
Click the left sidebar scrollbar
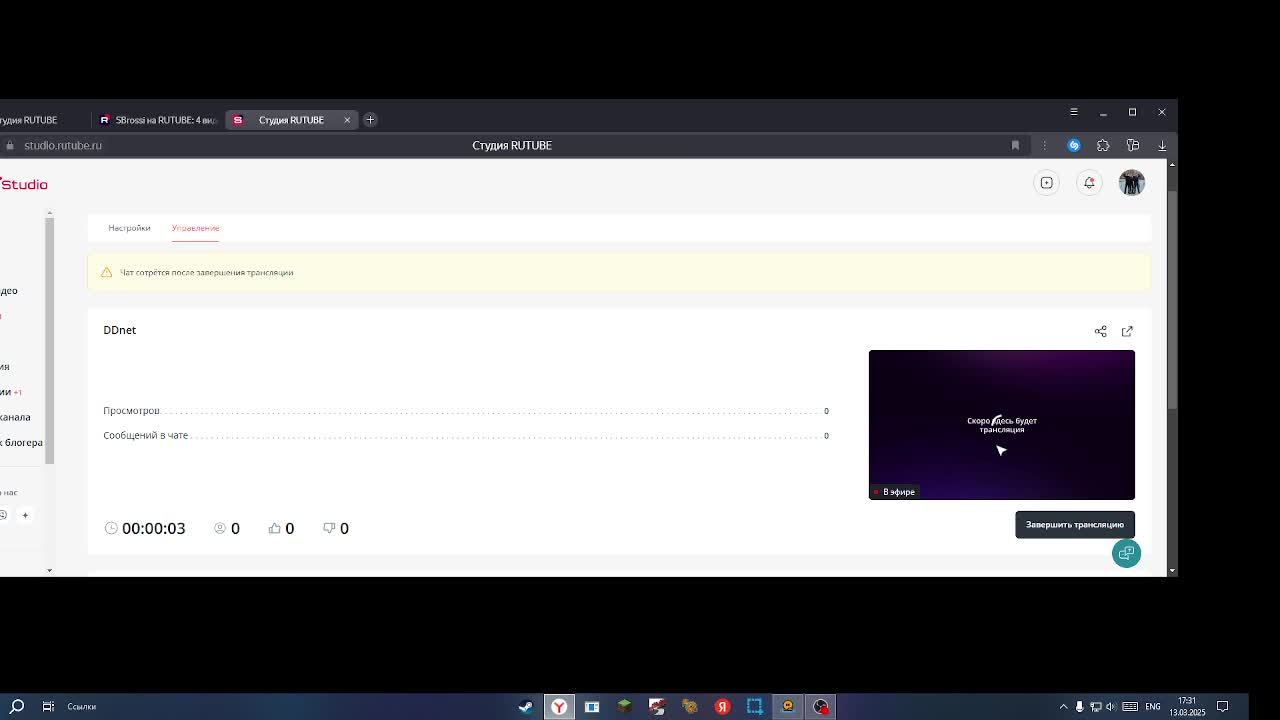49,341
